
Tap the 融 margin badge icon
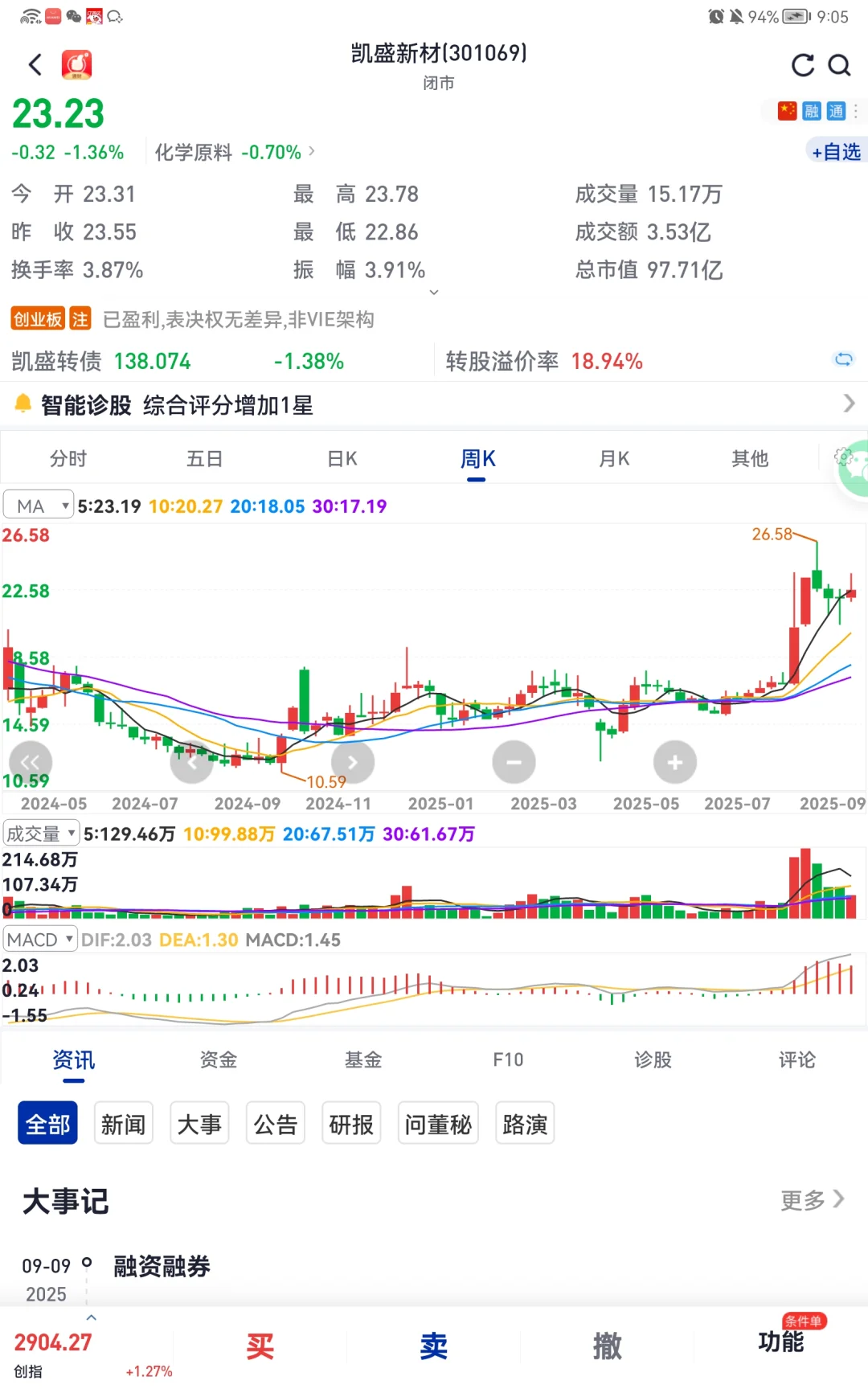click(x=812, y=111)
